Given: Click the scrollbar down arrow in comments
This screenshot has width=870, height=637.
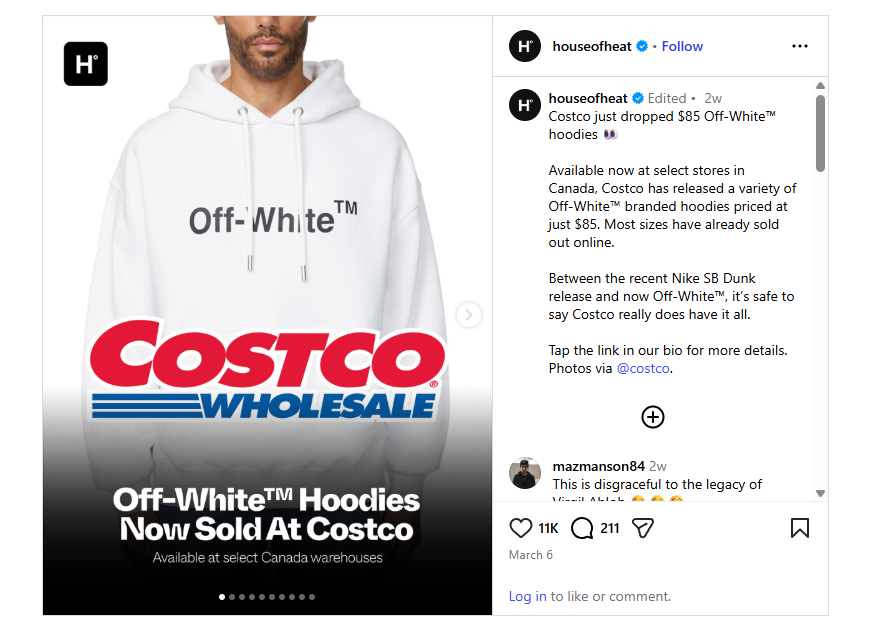Looking at the screenshot, I should click(820, 493).
